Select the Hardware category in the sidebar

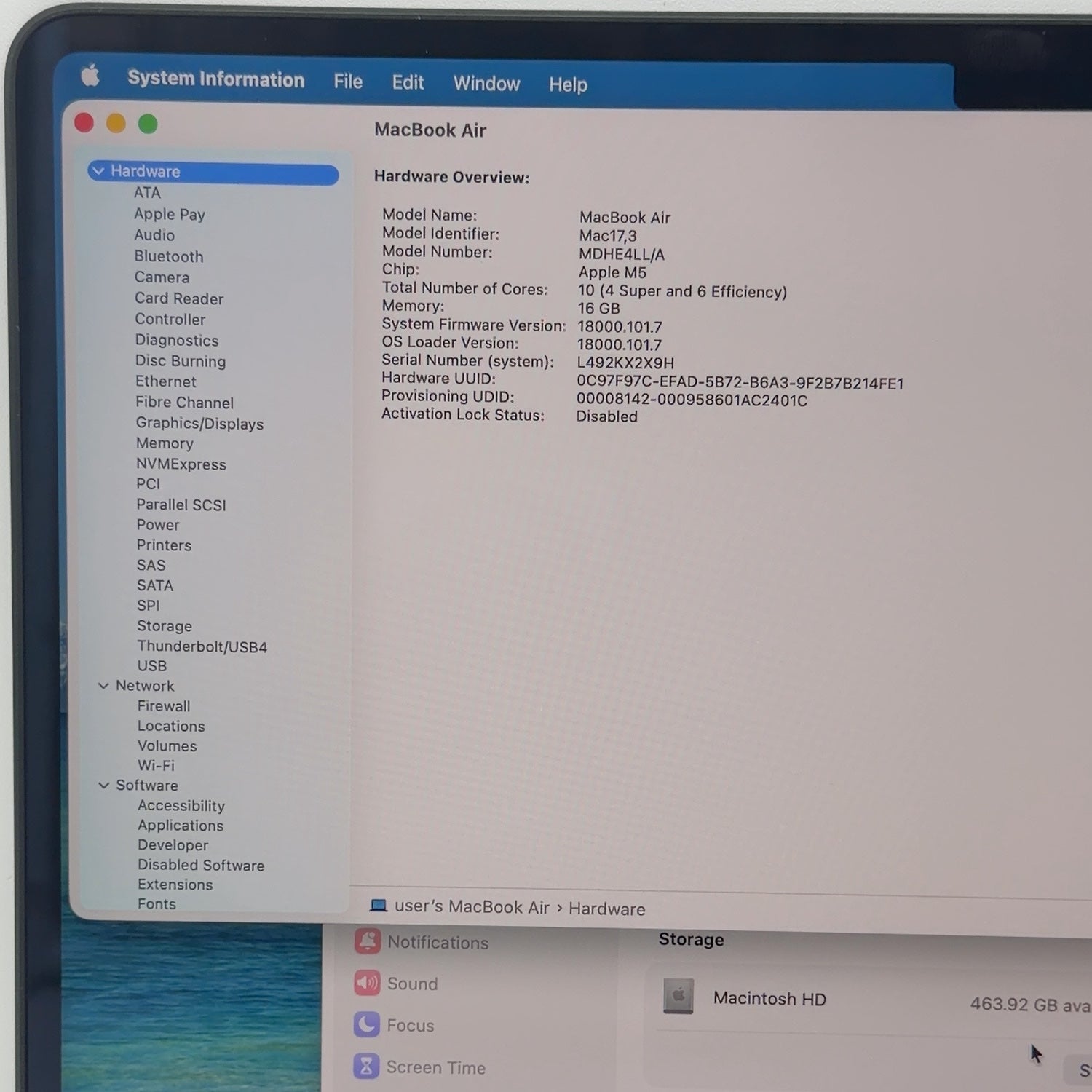(213, 173)
